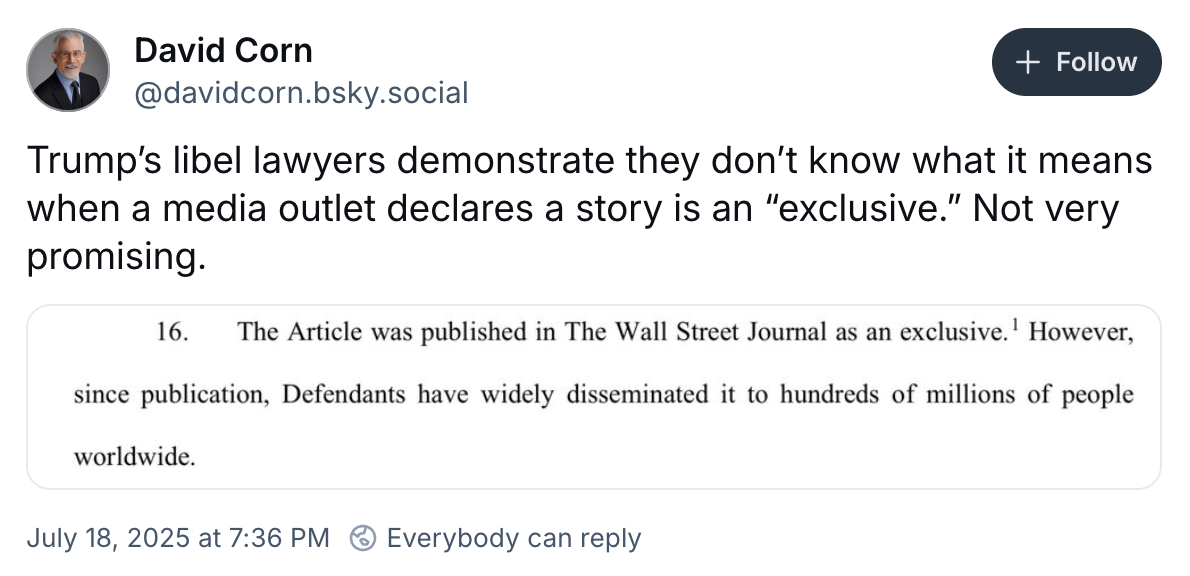
Task: Visit the @davidcorn.bsky.social handle link
Action: (x=301, y=93)
